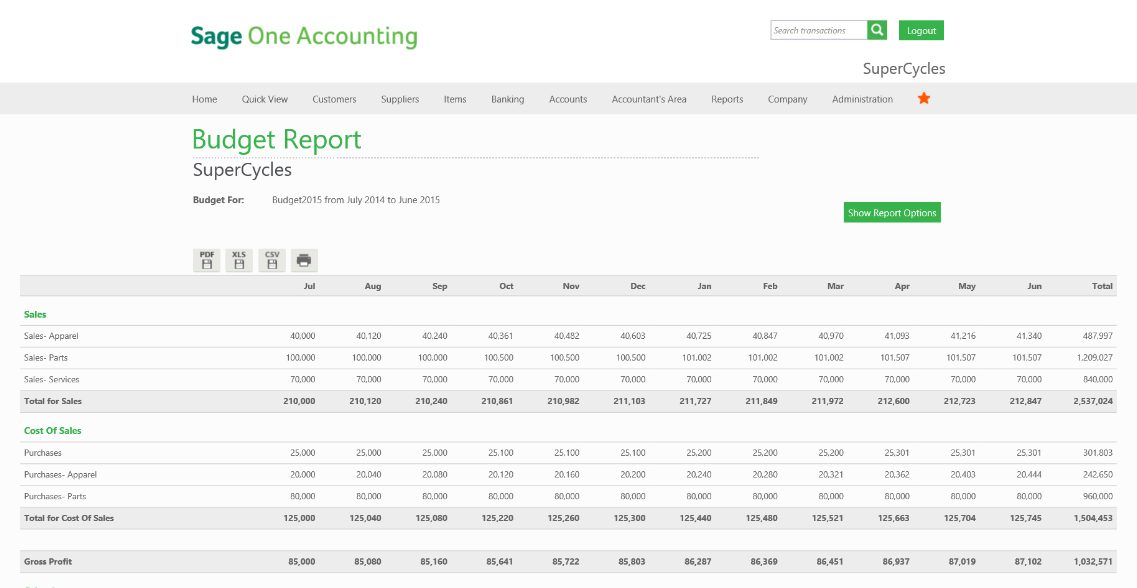
Task: Select the Gross Profit row label
Action: [48, 562]
